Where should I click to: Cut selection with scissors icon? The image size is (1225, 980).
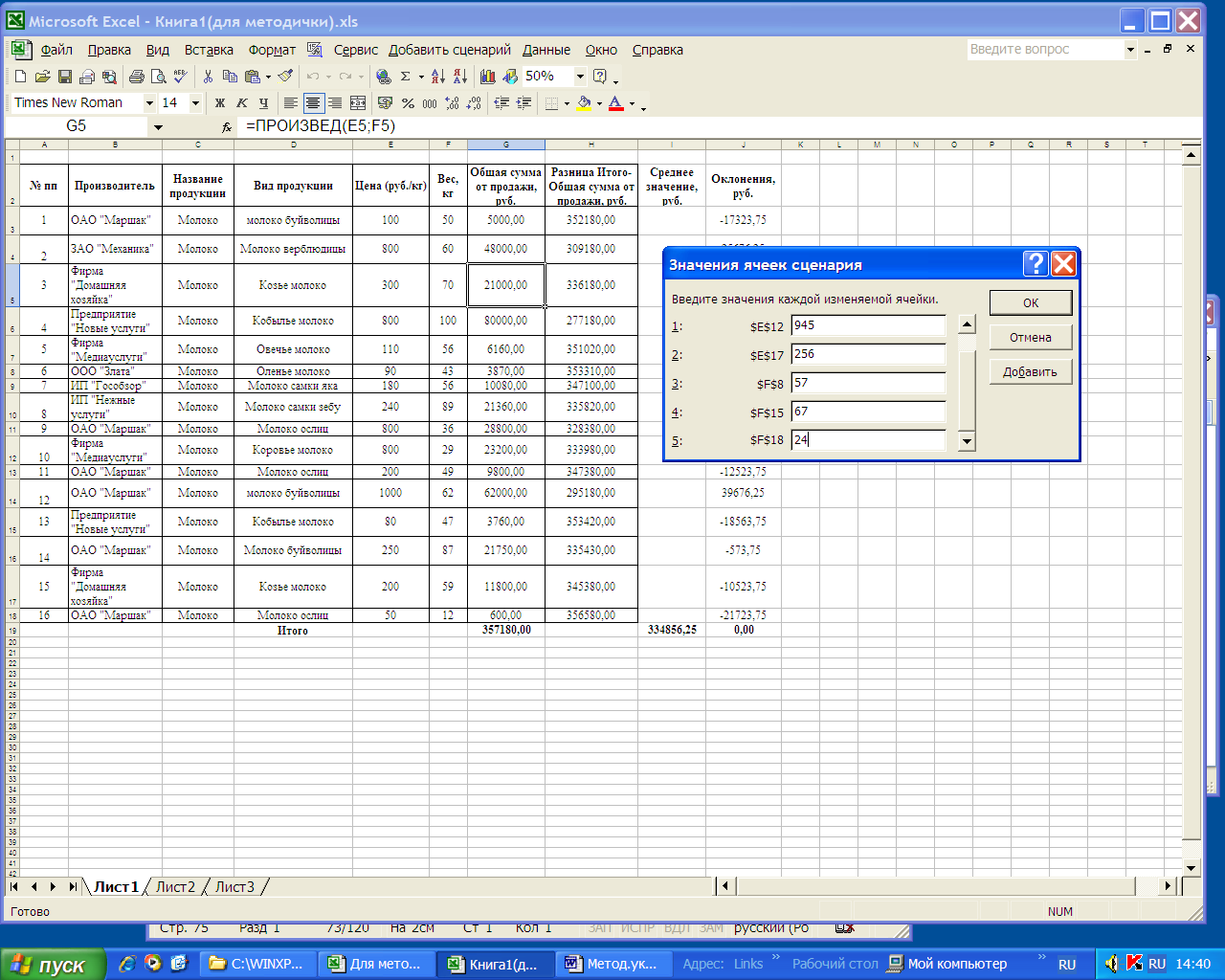(x=208, y=77)
